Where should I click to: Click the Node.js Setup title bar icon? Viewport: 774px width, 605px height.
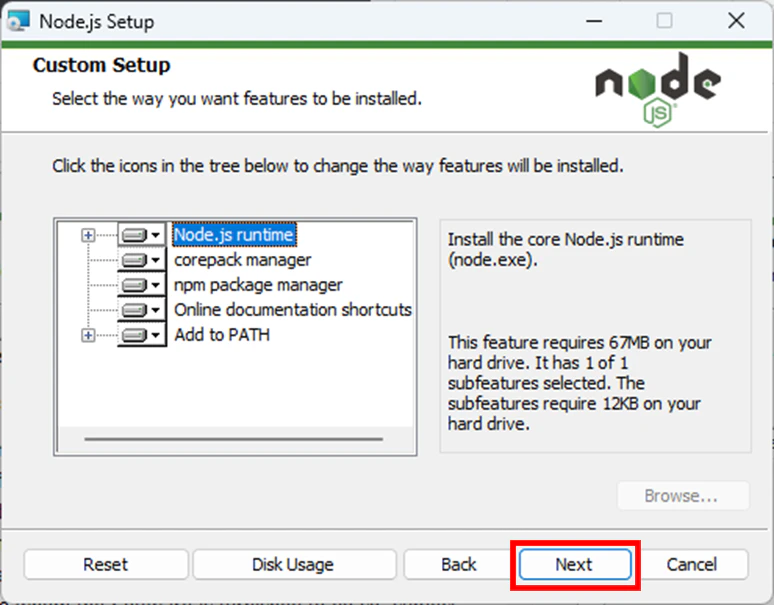click(19, 21)
